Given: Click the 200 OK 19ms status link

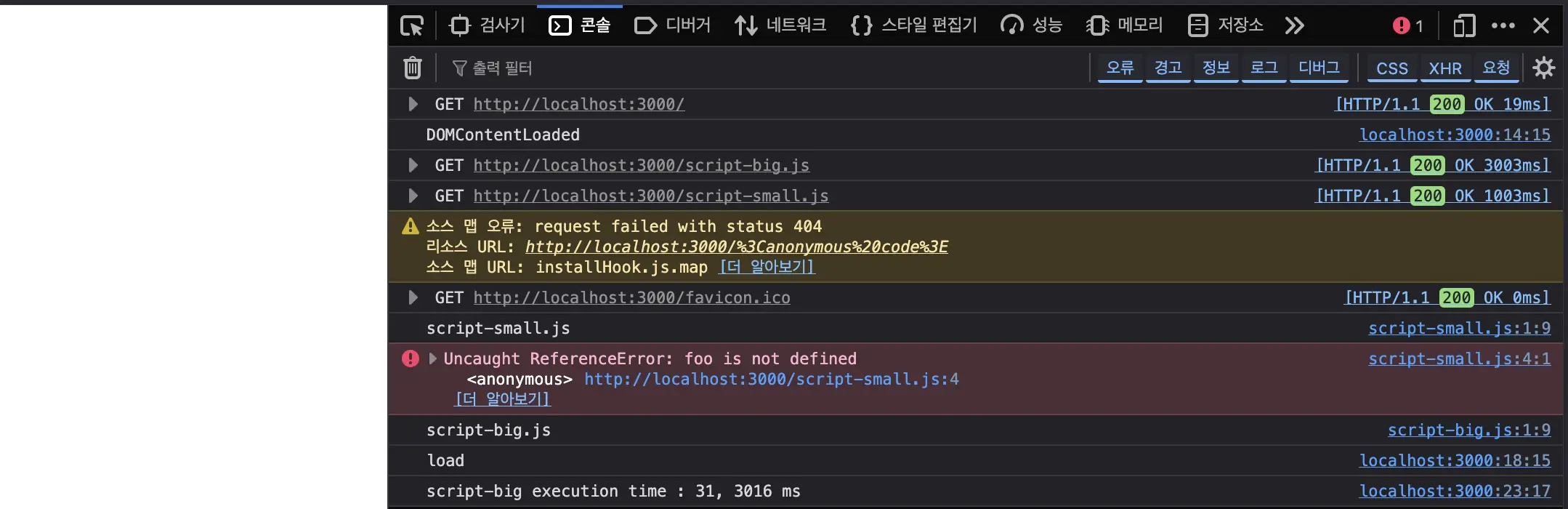Looking at the screenshot, I should tap(1443, 104).
